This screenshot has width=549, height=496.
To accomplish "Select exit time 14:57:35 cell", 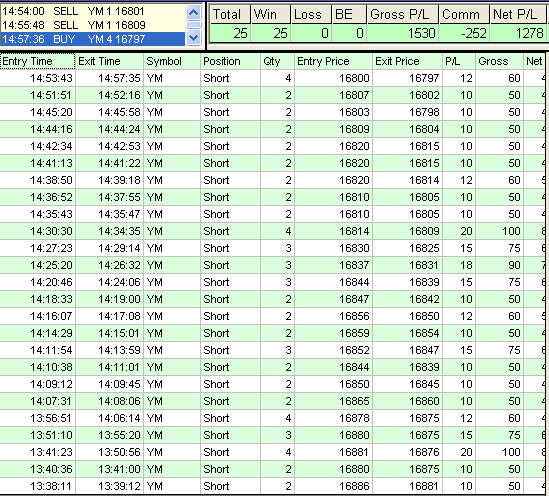I will 109,78.
